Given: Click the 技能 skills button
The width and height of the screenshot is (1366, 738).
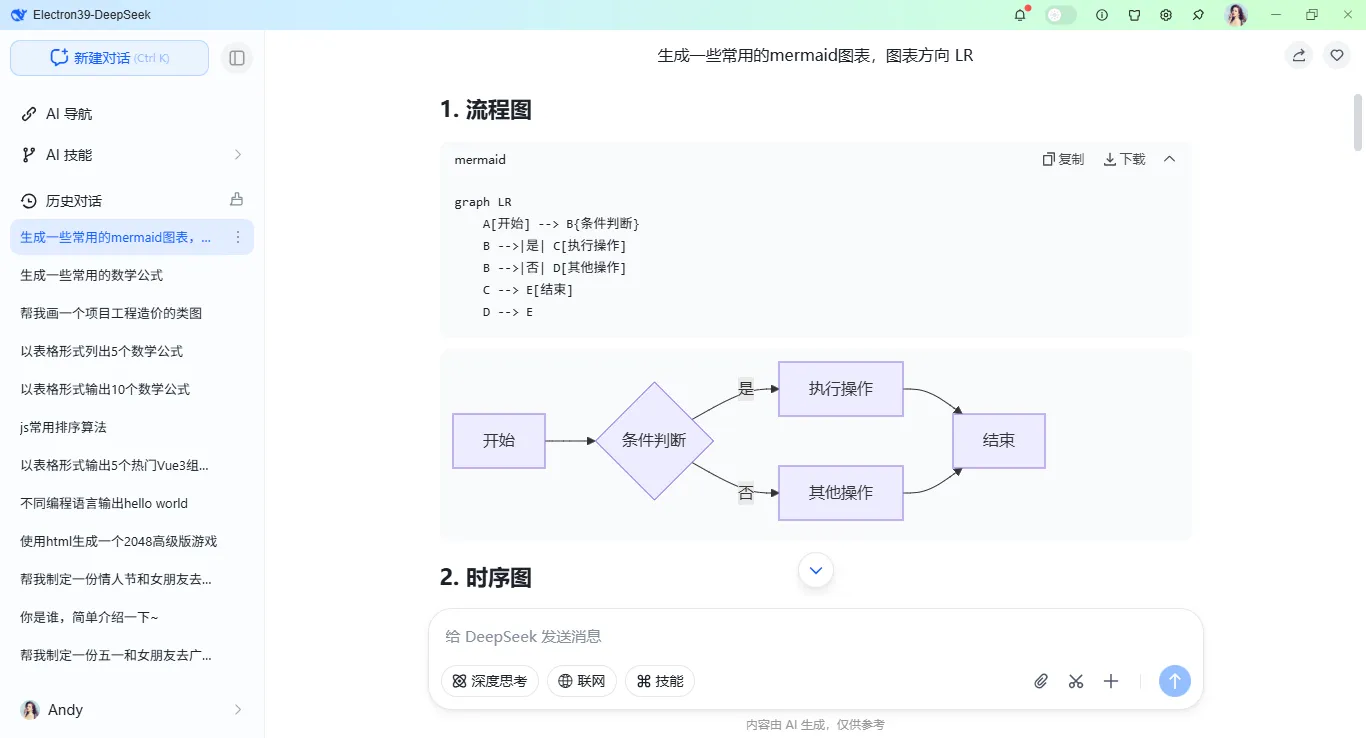Looking at the screenshot, I should [659, 681].
